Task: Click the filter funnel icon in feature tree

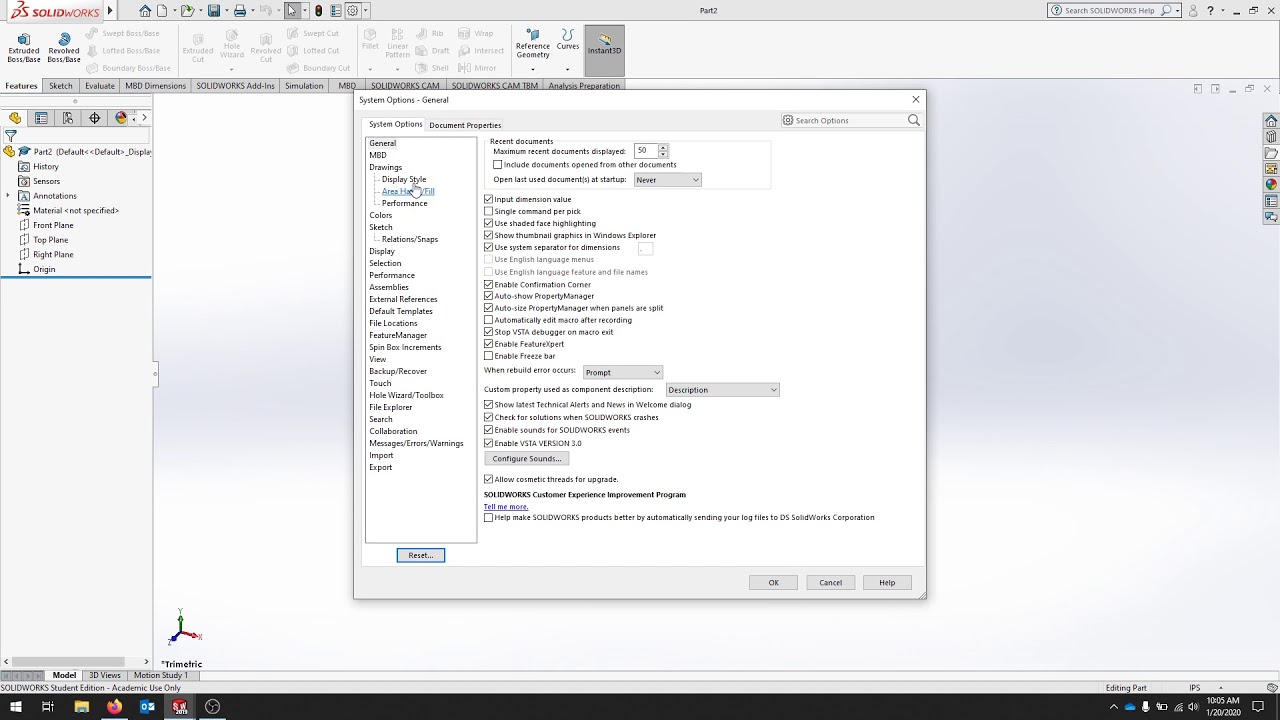Action: [x=11, y=136]
